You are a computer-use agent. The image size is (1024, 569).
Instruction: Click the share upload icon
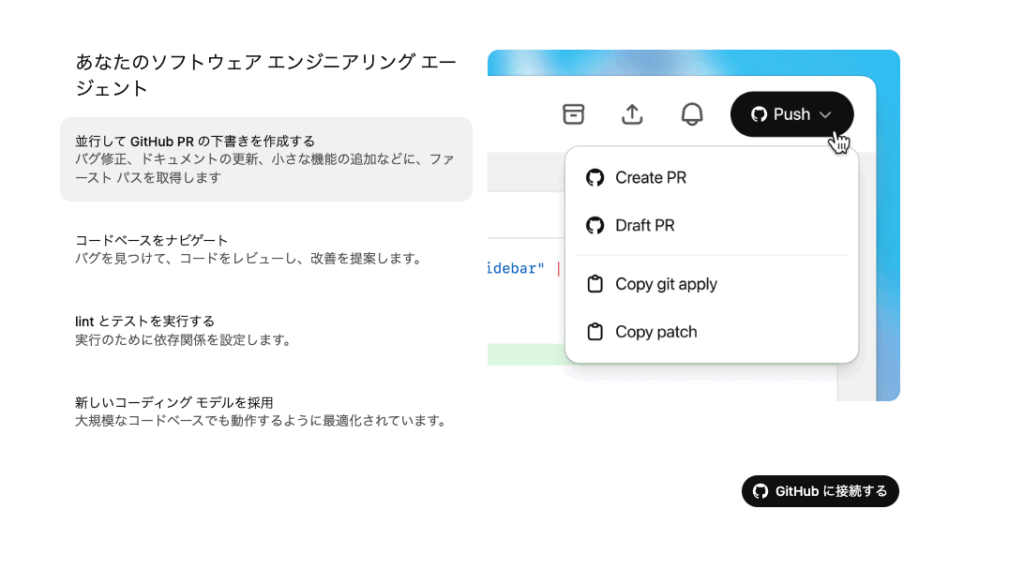coord(632,114)
